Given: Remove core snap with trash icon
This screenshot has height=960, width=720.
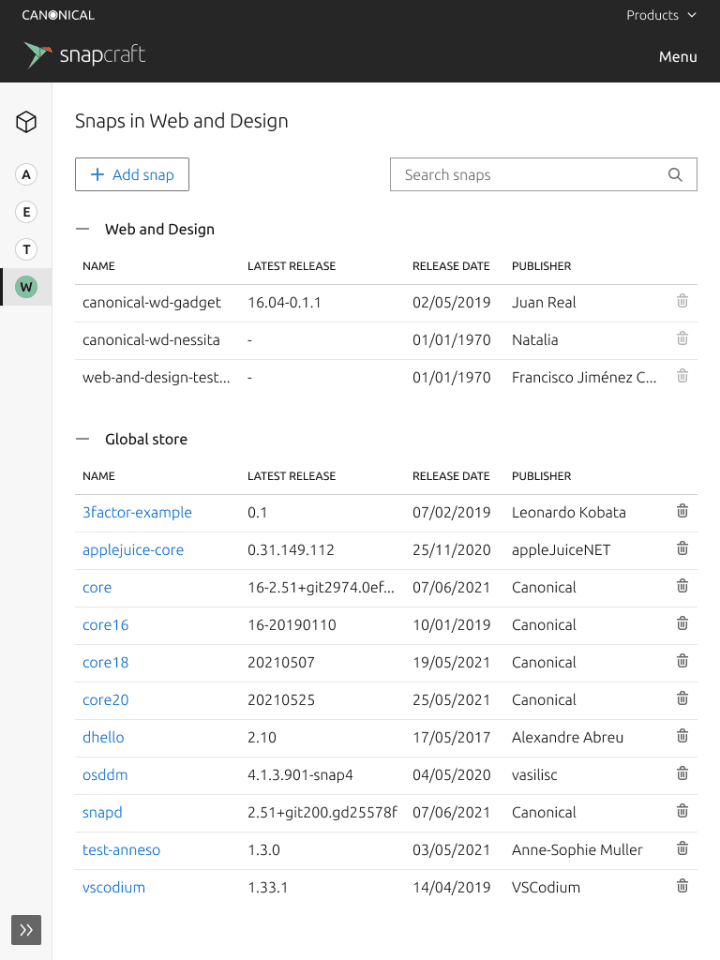Looking at the screenshot, I should click(682, 587).
